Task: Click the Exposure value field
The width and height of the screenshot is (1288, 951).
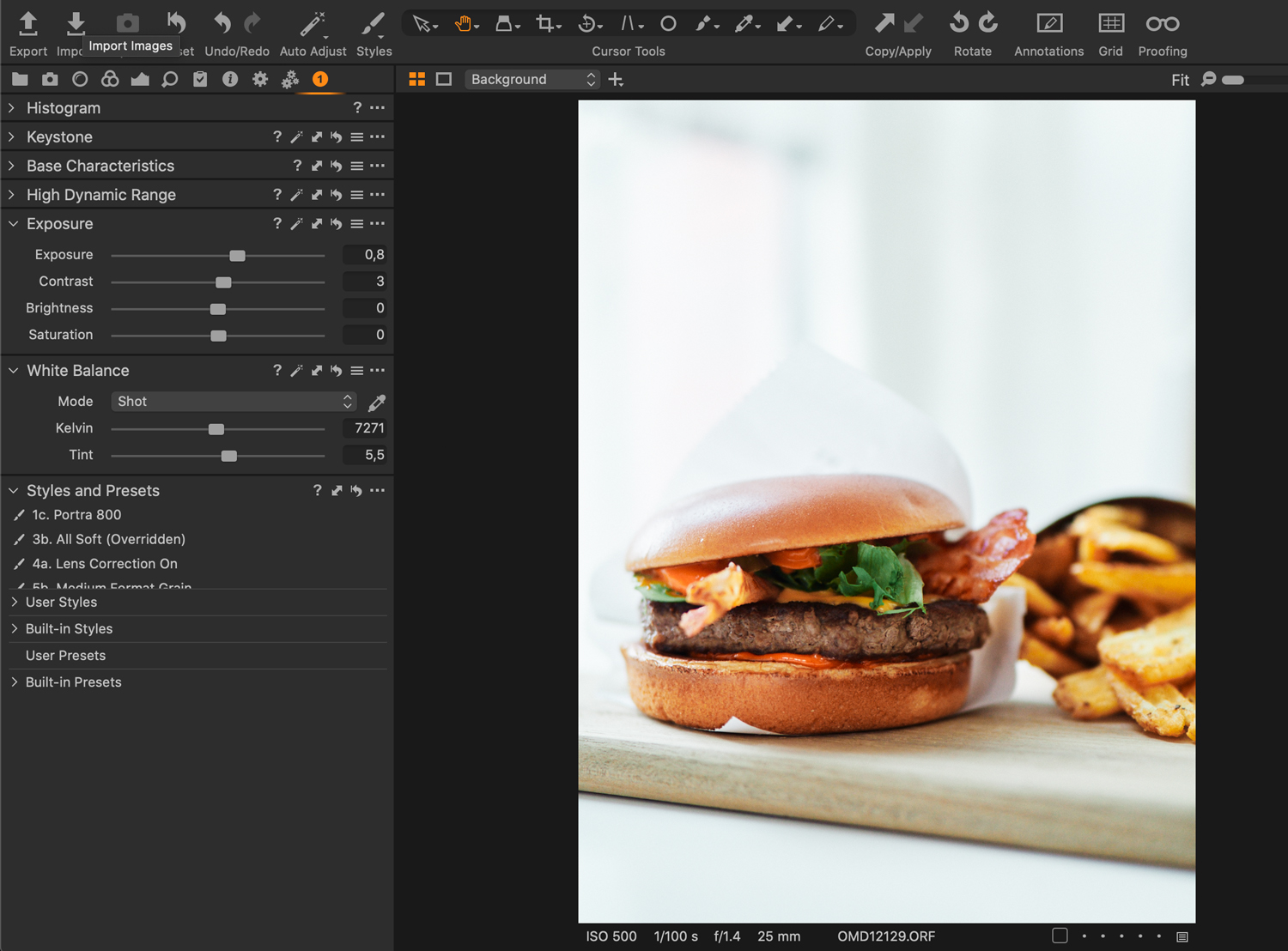Action: click(x=365, y=255)
